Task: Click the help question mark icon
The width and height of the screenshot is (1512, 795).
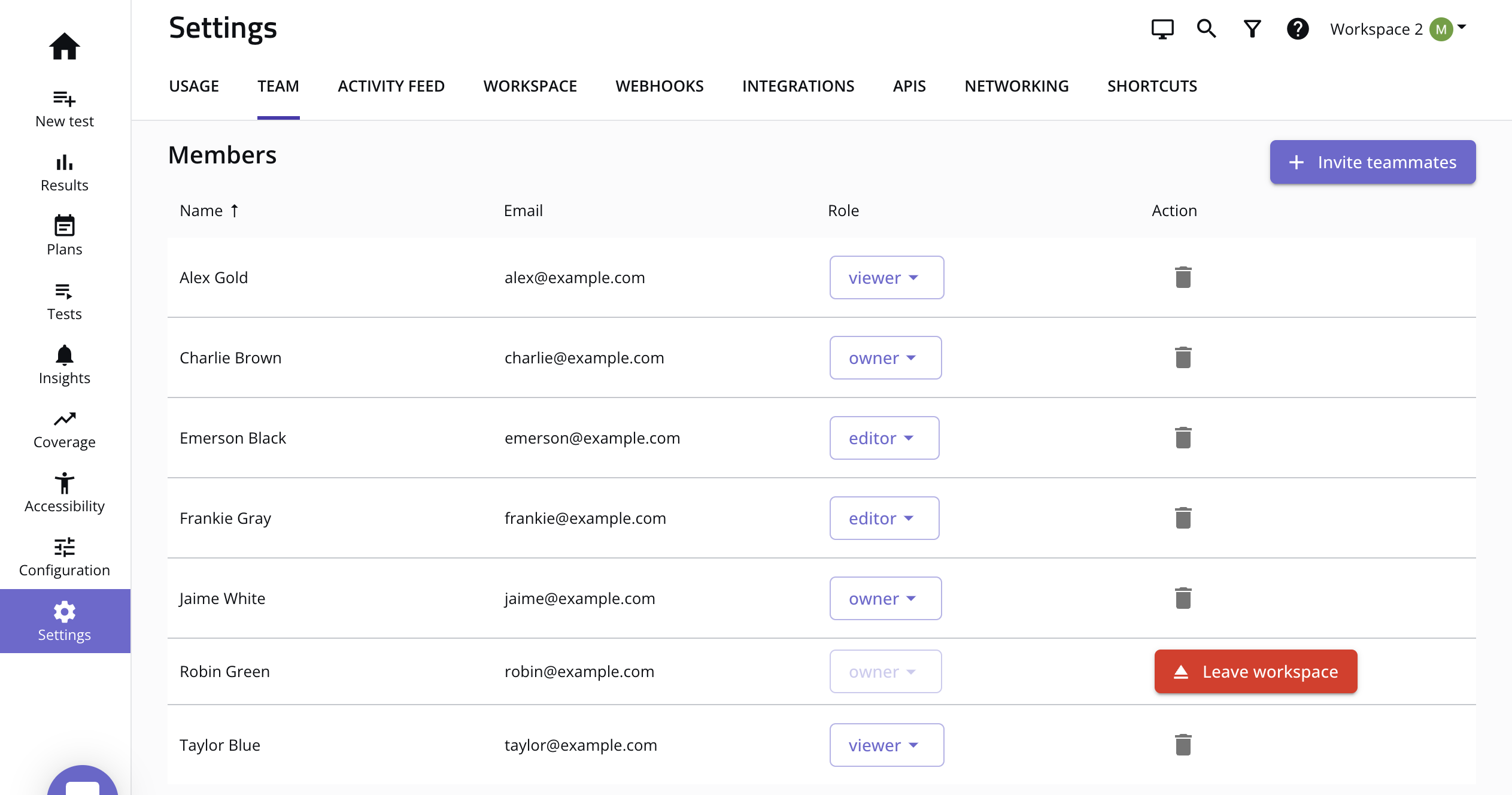Action: click(x=1297, y=28)
